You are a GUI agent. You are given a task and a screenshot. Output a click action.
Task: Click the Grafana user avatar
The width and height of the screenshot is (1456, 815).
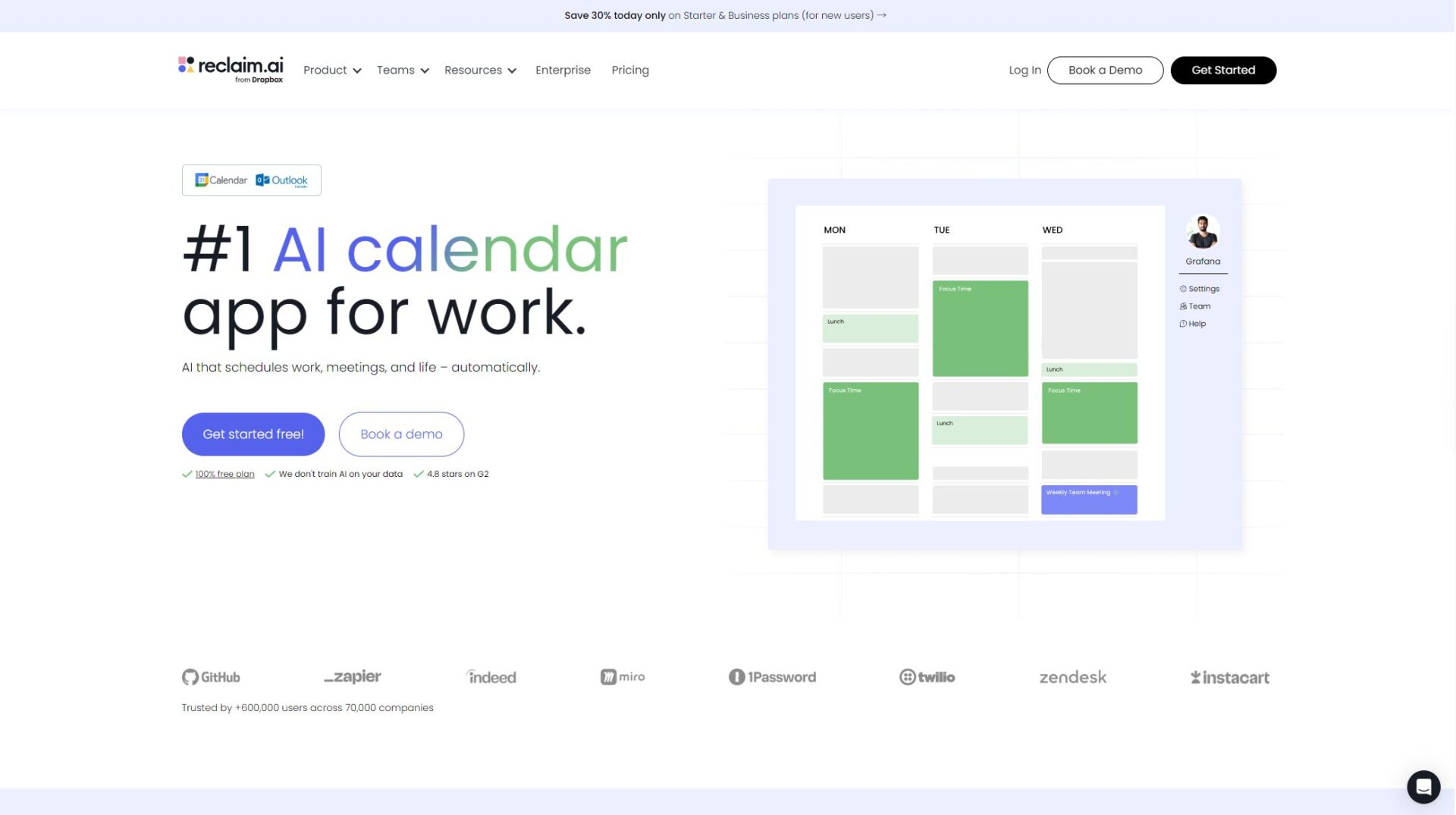[1203, 232]
